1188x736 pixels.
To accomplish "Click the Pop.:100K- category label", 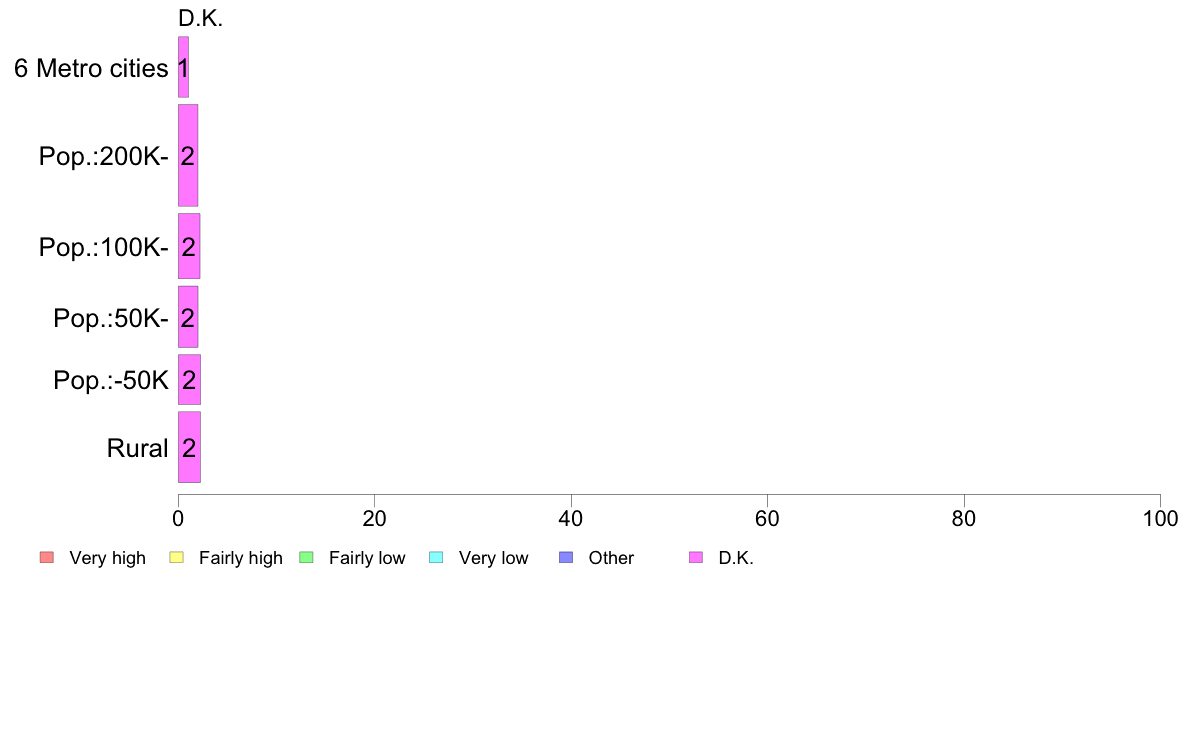I will 104,247.
